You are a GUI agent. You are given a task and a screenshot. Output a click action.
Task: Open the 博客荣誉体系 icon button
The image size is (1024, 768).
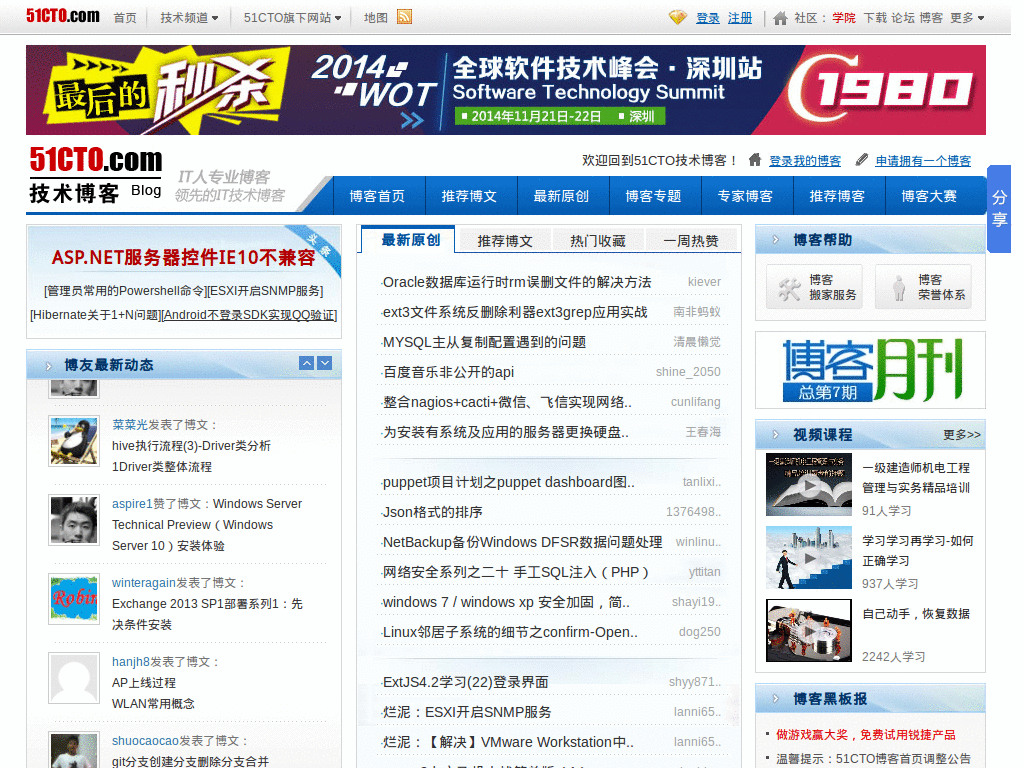[x=923, y=287]
